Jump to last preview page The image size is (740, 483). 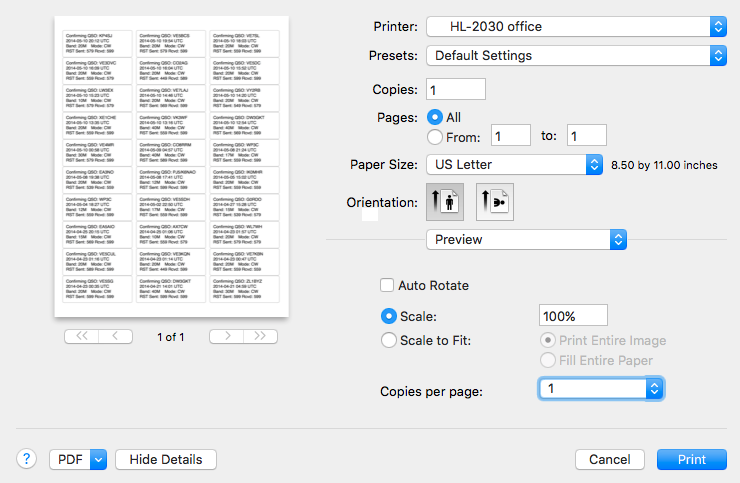point(261,336)
